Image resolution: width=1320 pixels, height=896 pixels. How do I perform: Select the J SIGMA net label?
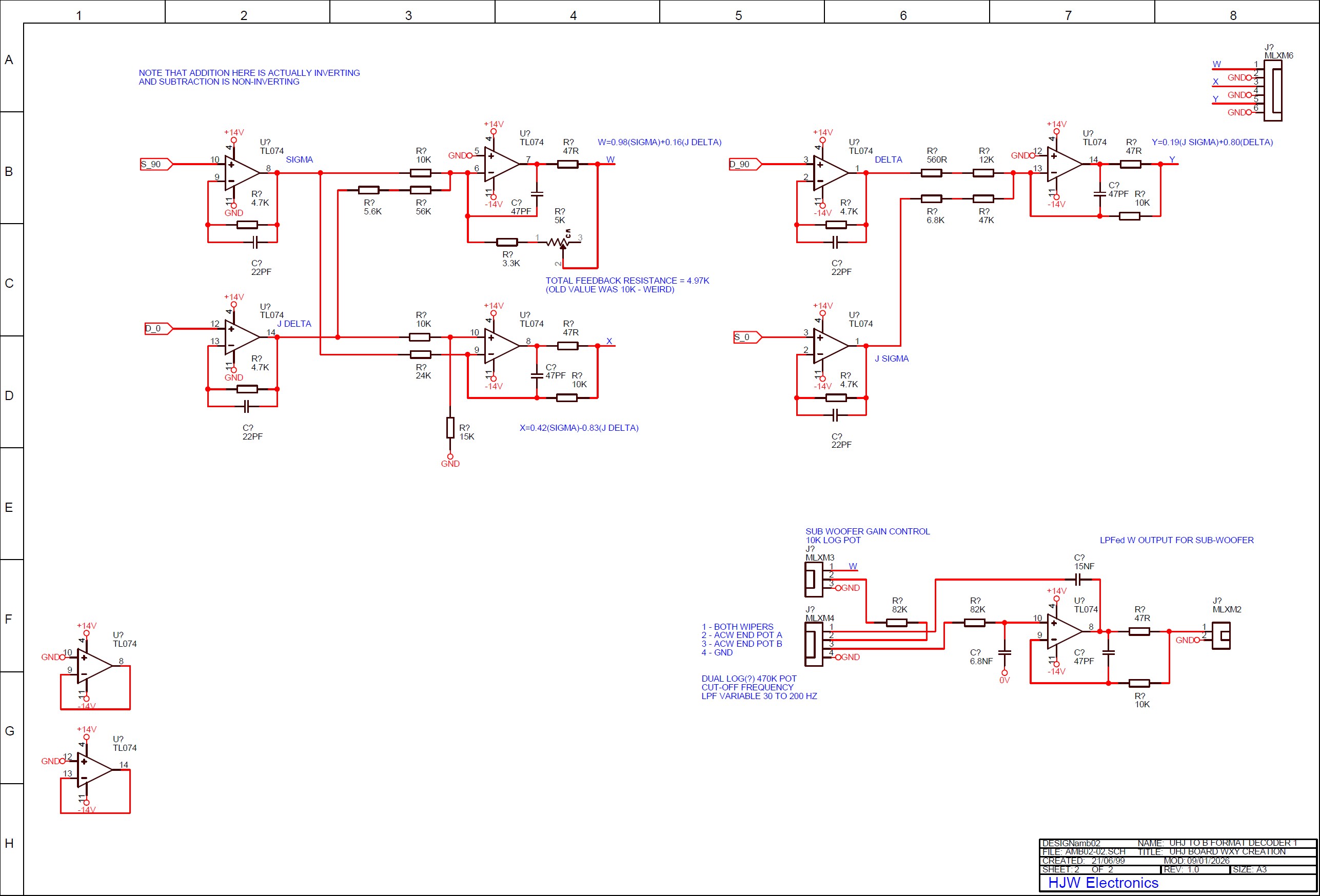(891, 359)
